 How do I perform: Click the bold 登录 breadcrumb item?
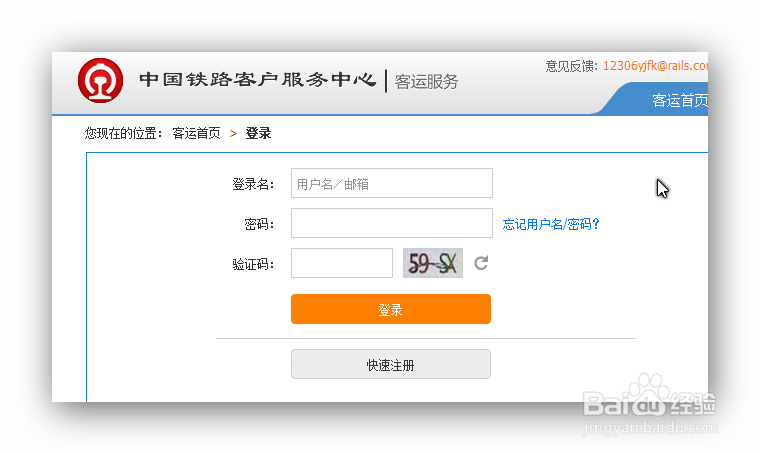click(x=258, y=133)
